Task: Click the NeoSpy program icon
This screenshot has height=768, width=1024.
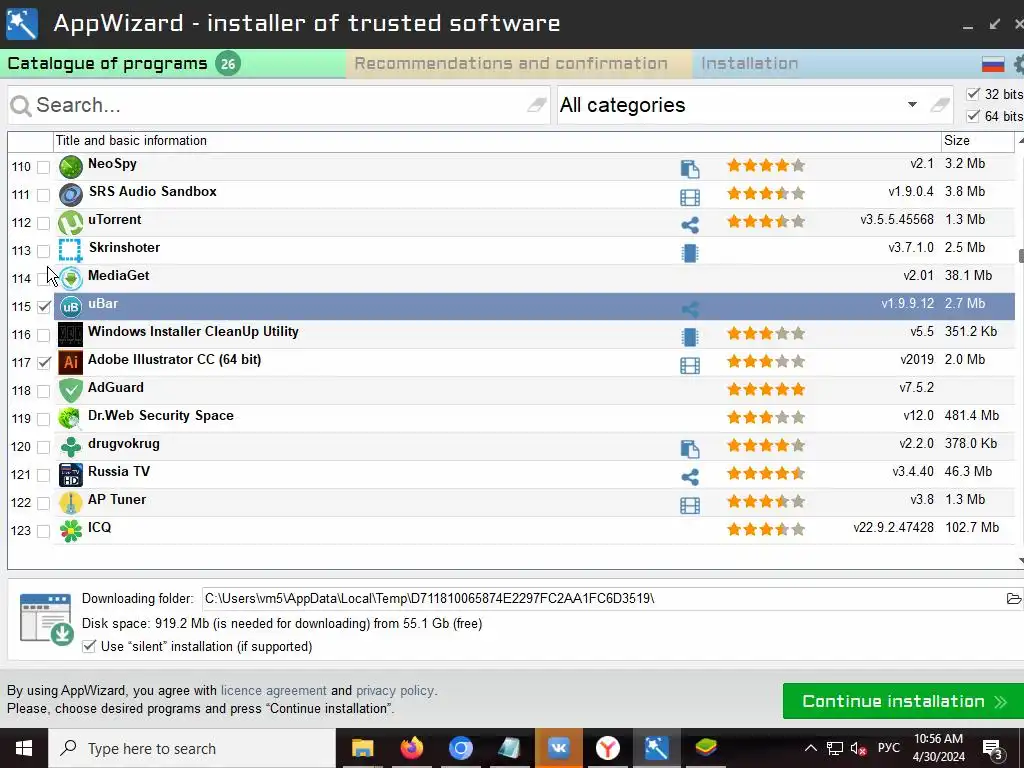Action: tap(71, 167)
